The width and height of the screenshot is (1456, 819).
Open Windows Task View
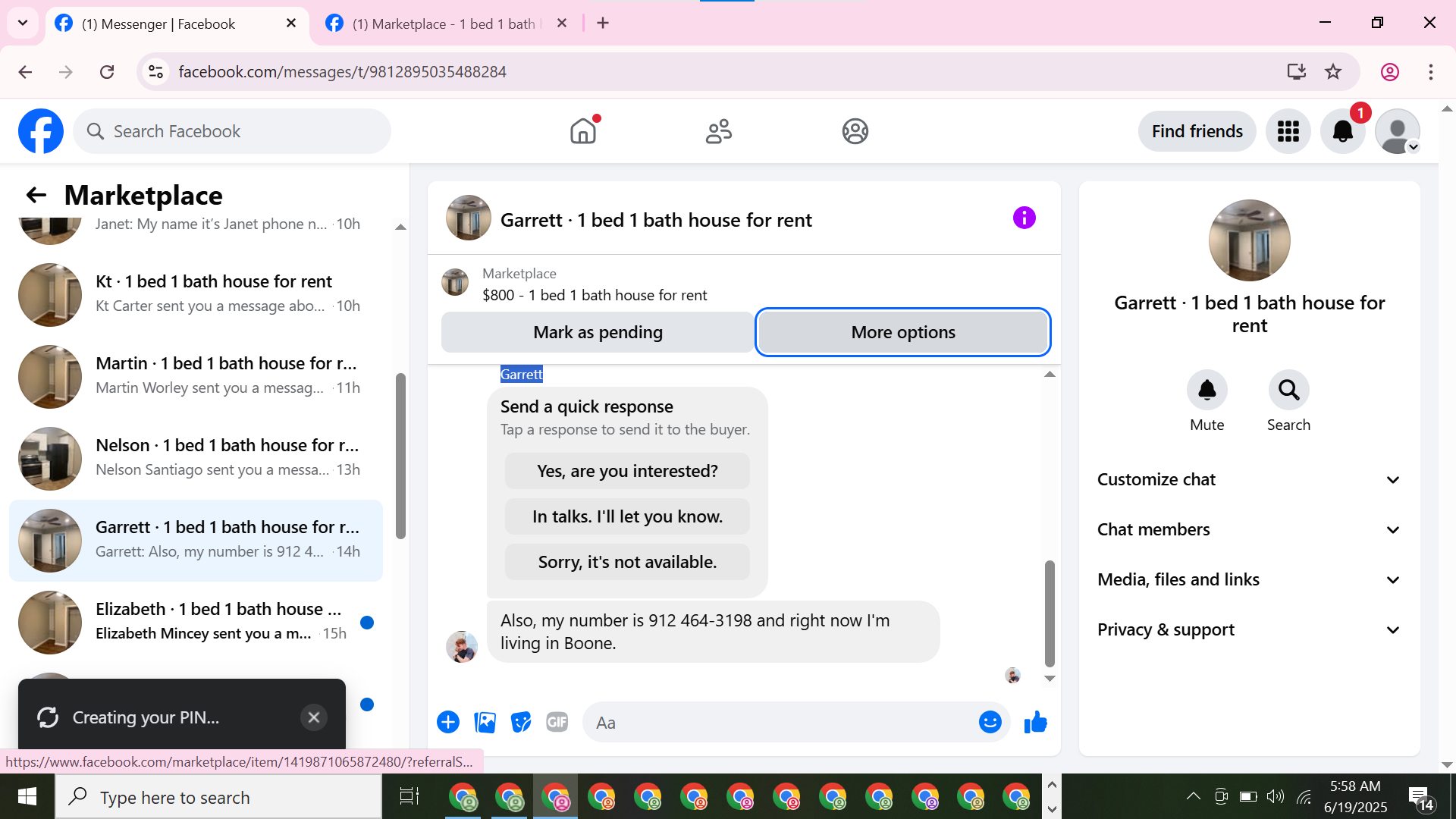409,796
